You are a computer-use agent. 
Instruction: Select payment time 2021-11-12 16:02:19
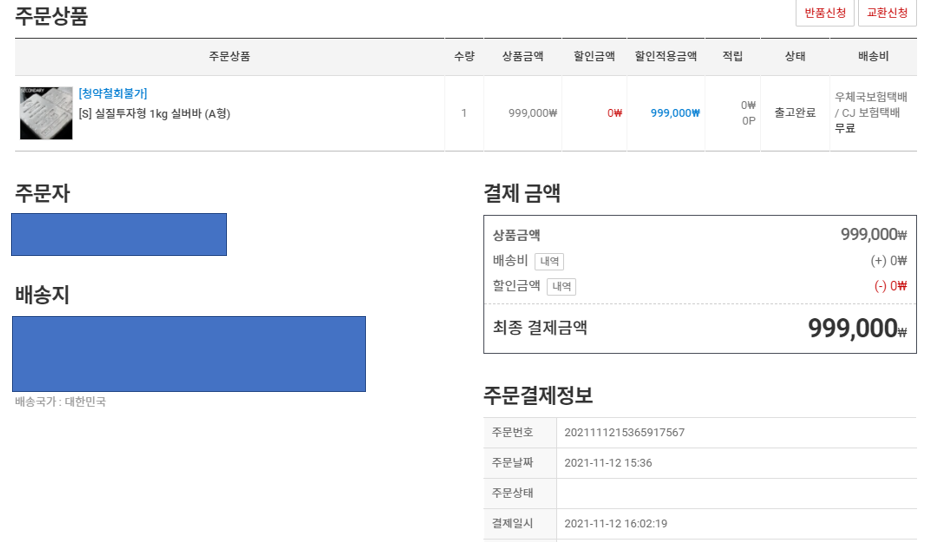616,524
